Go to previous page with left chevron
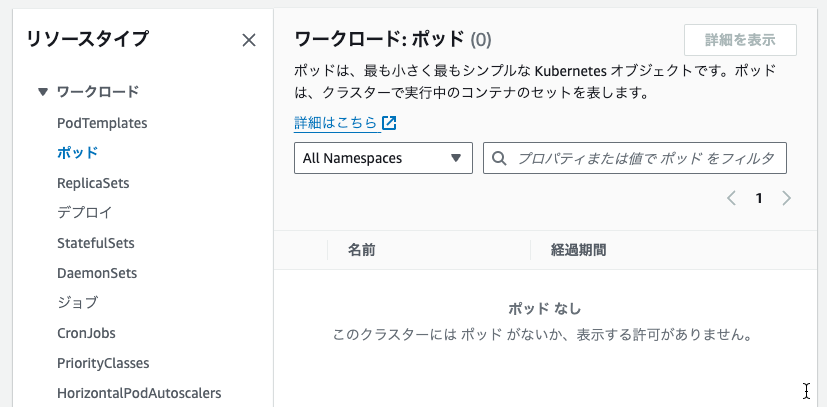The image size is (827, 407). coord(731,198)
